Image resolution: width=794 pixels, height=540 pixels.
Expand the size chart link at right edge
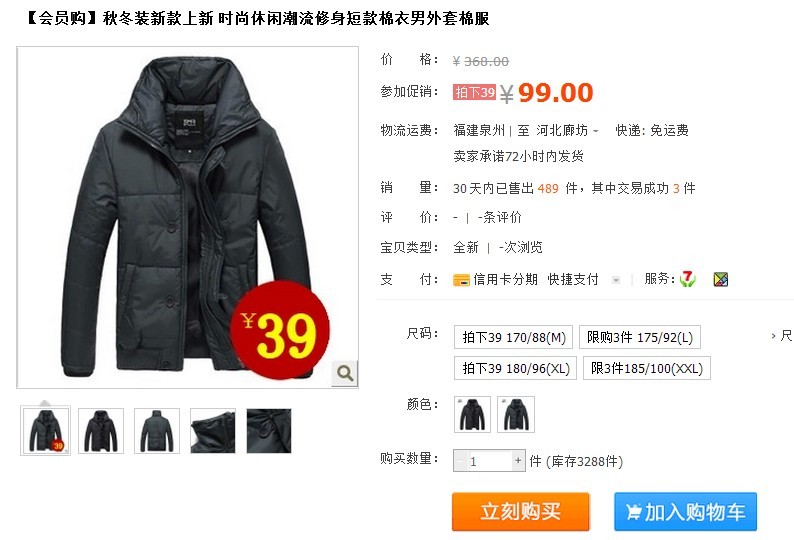click(x=782, y=335)
